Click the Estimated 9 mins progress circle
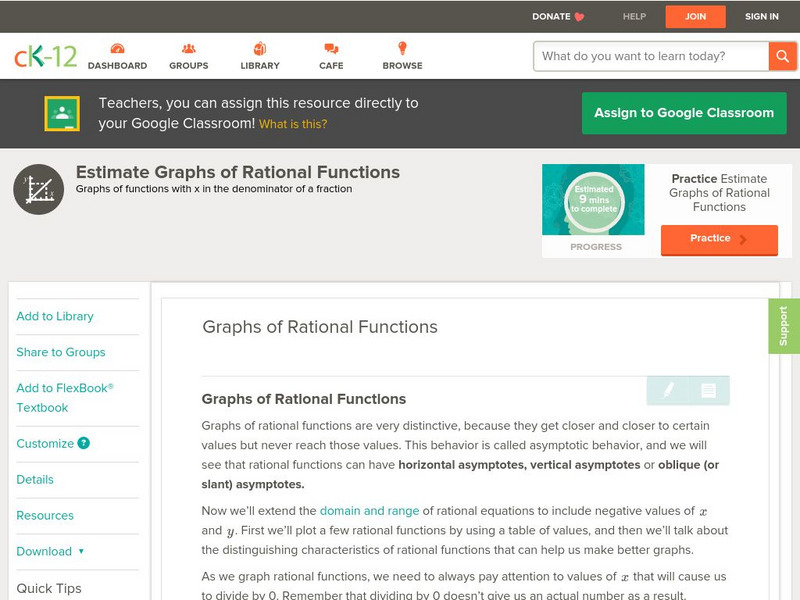This screenshot has width=800, height=600. pyautogui.click(x=594, y=200)
